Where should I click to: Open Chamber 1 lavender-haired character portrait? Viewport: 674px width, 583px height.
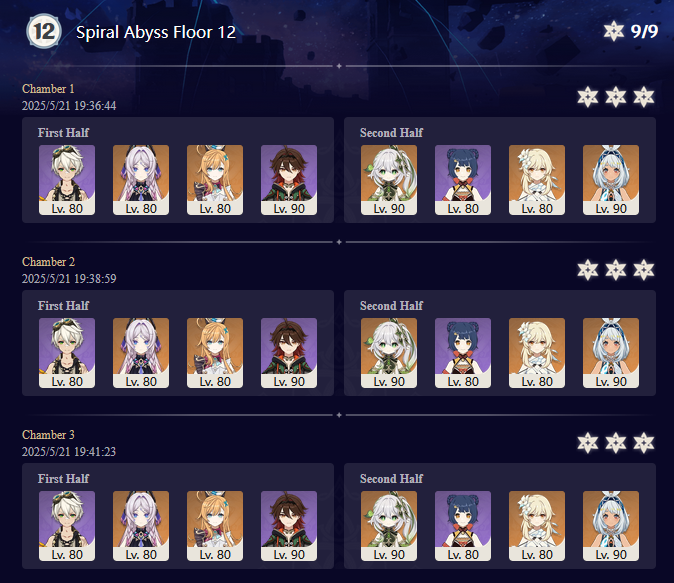pyautogui.click(x=141, y=180)
